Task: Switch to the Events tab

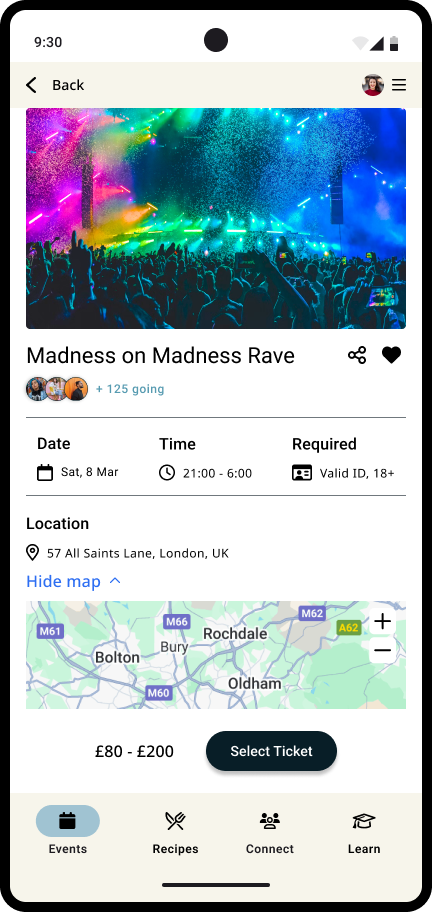Action: [67, 830]
